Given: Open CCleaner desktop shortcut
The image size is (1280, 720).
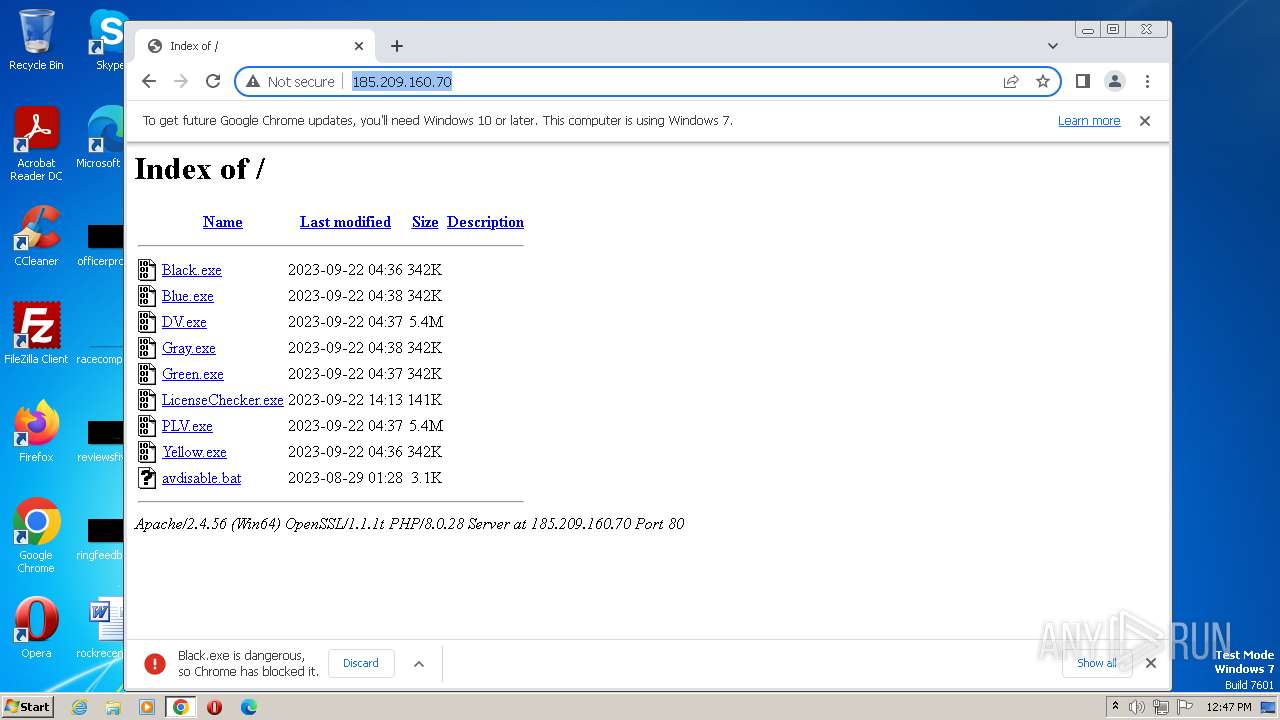Looking at the screenshot, I should 36,236.
